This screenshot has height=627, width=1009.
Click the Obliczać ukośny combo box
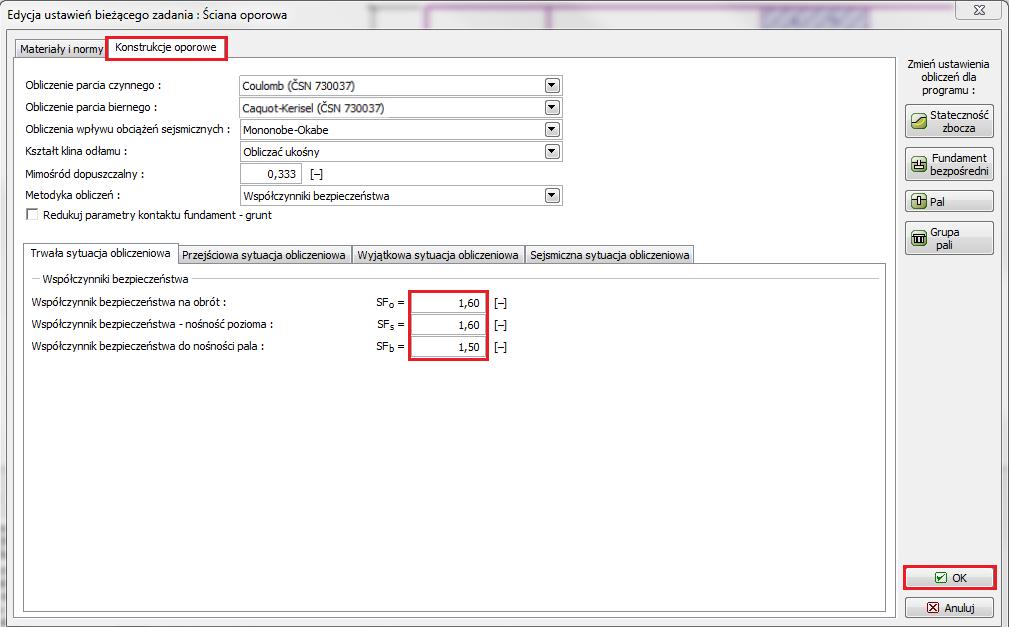[401, 152]
